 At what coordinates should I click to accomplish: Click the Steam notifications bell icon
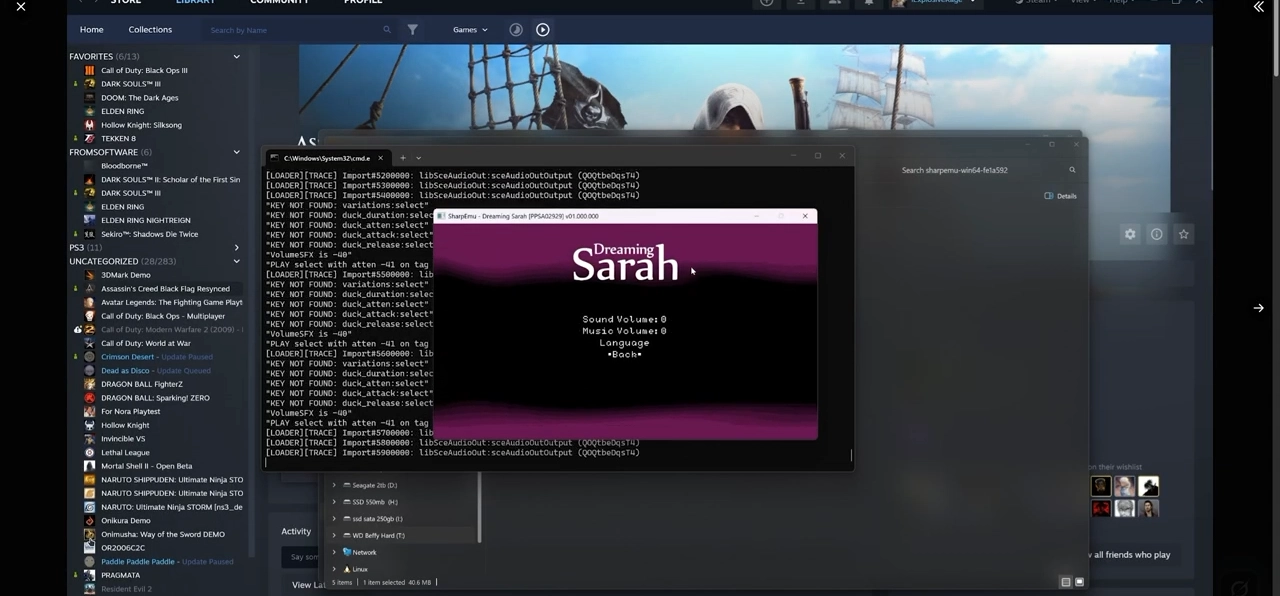tap(869, 2)
